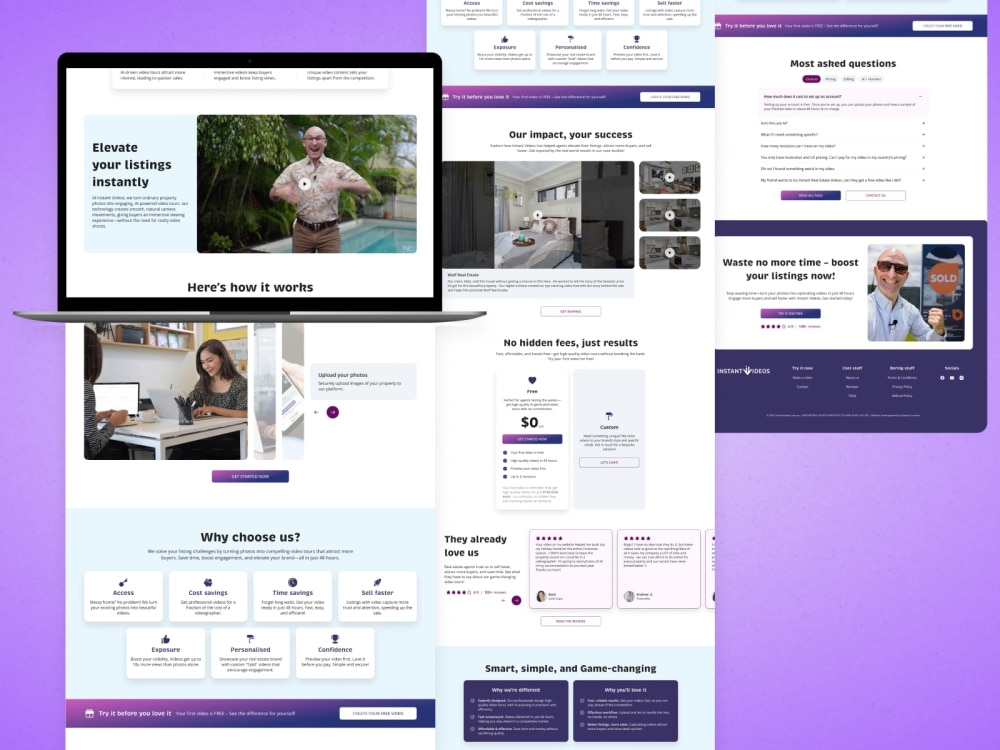Screen dimensions: 1000x750
Task: Expand 'I found something weird in my video' question
Action: [923, 169]
